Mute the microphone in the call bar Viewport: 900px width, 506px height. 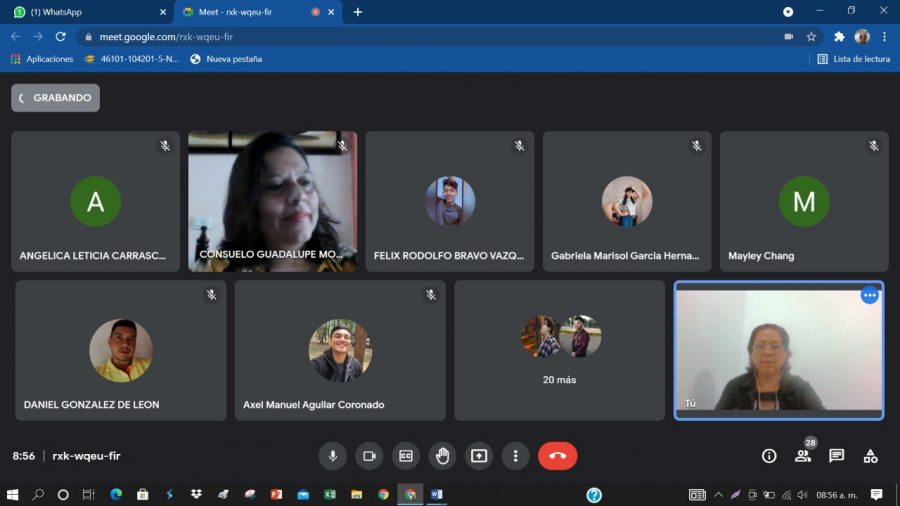pos(333,456)
